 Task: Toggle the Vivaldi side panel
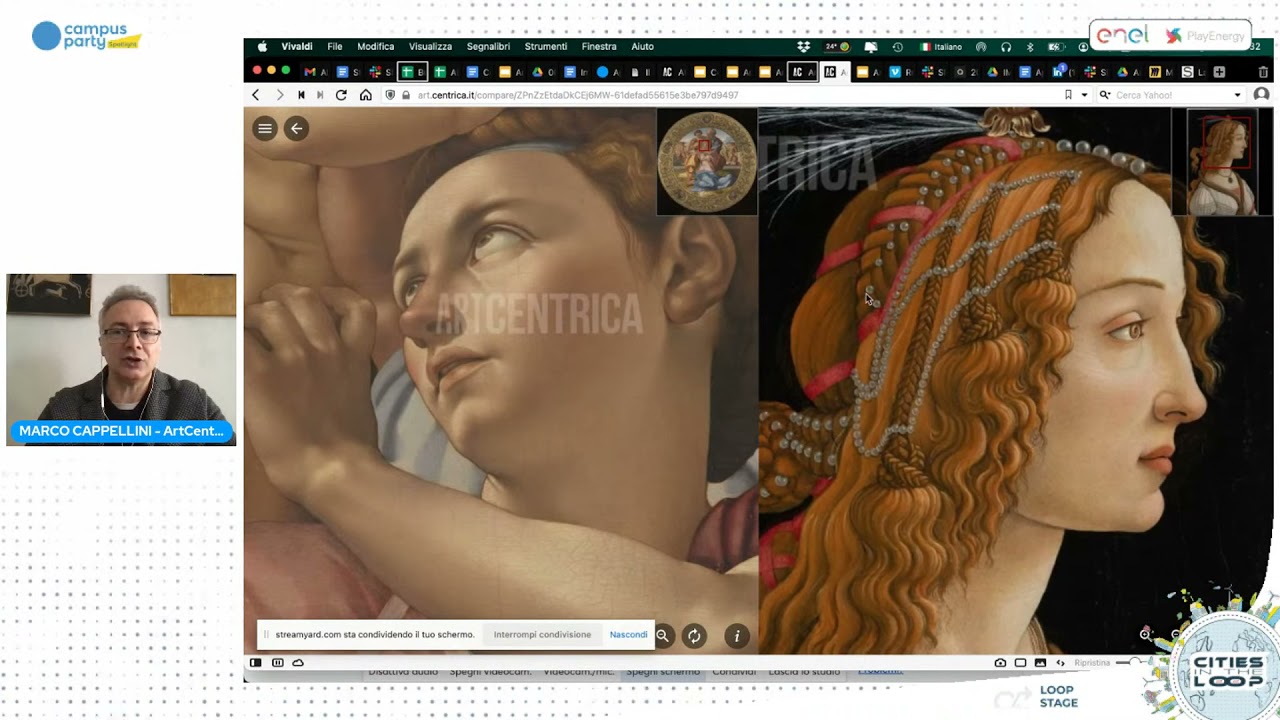pos(255,662)
